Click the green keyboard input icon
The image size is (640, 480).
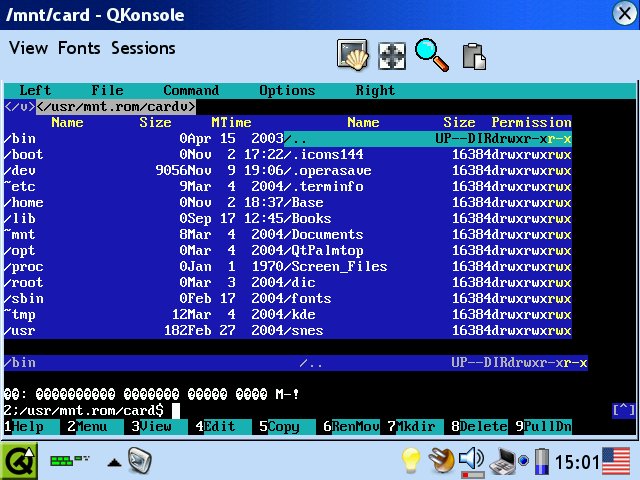pyautogui.click(x=69, y=461)
